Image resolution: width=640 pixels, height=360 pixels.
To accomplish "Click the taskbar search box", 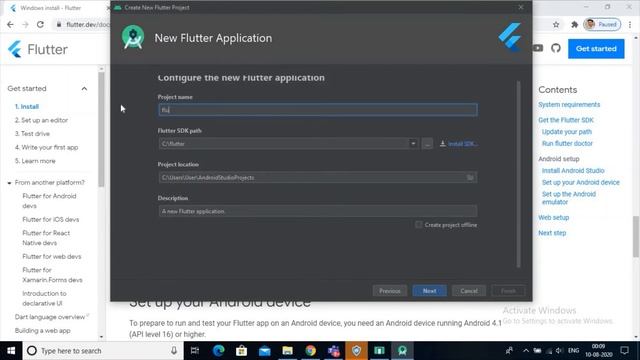I will point(102,351).
